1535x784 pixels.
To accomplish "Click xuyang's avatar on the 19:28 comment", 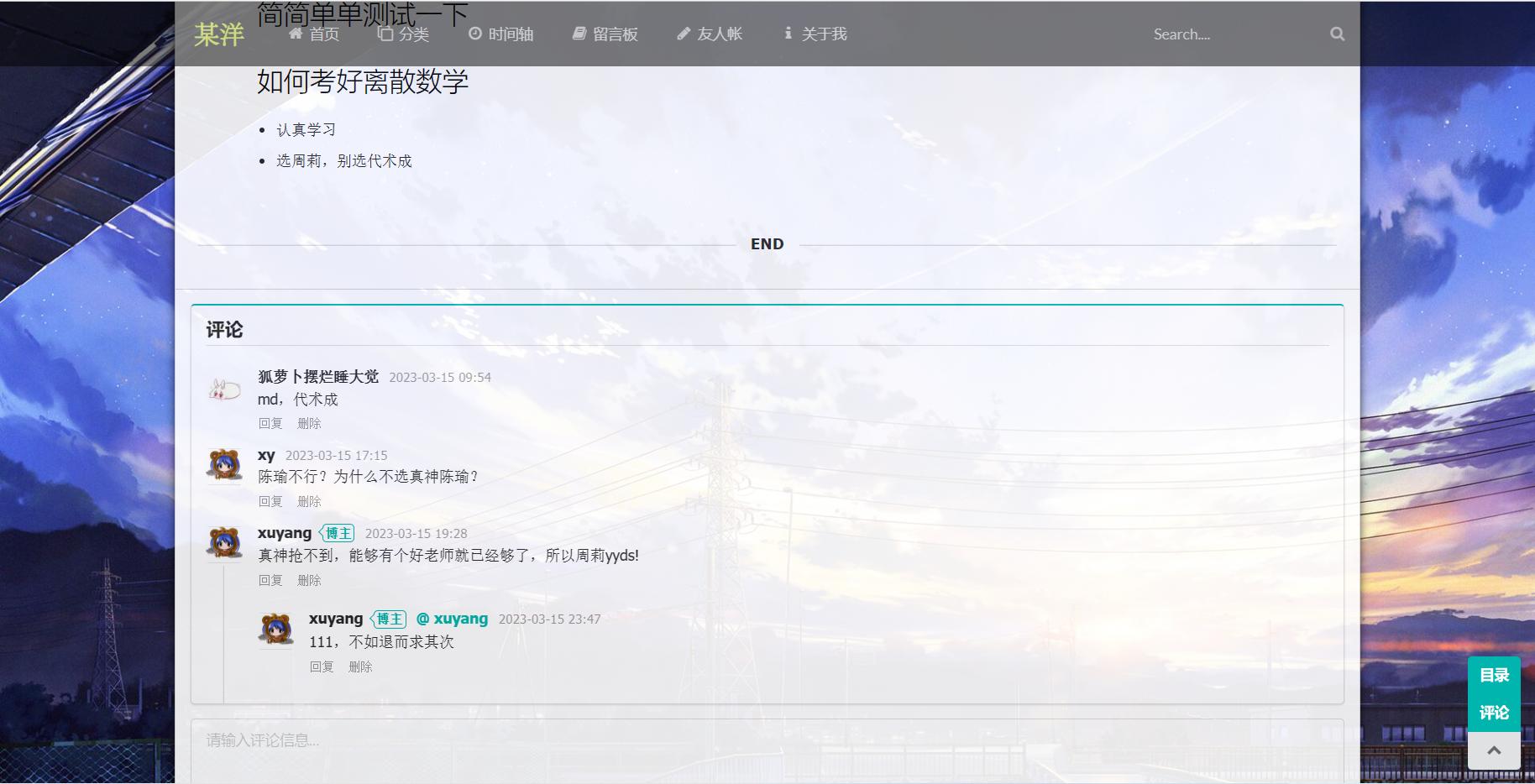I will [x=224, y=543].
